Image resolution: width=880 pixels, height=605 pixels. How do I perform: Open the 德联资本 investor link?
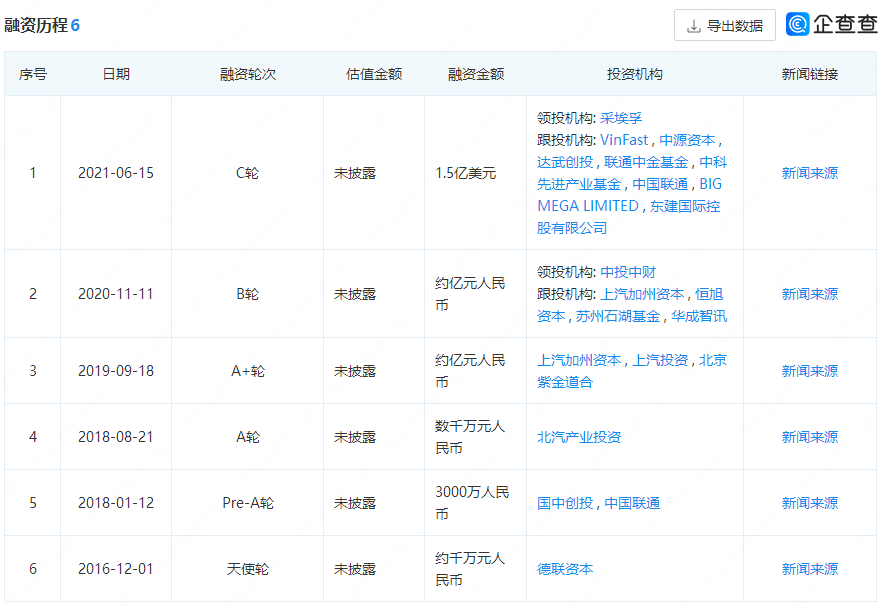[x=565, y=569]
